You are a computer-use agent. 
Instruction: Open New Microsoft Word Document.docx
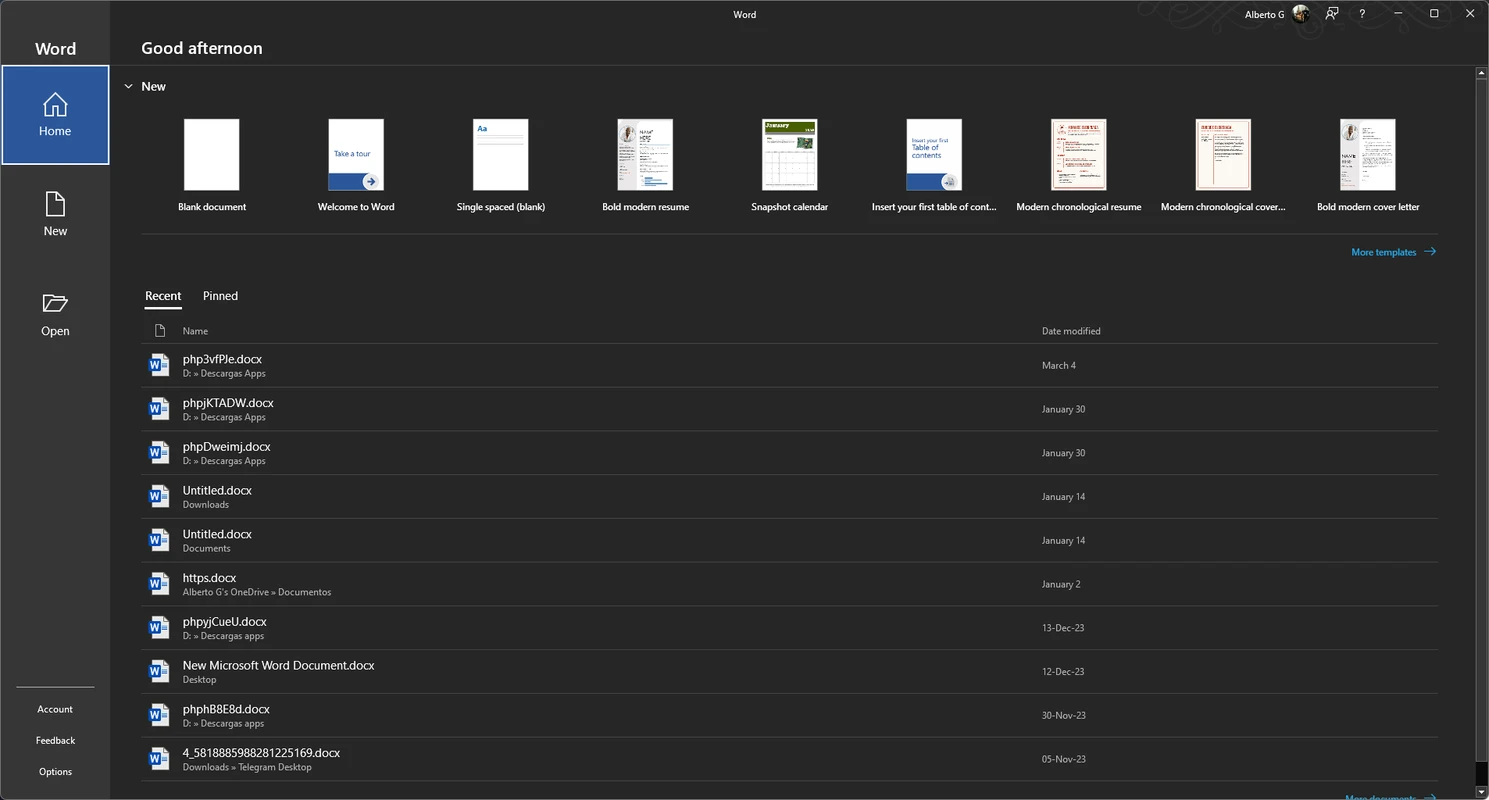coord(789,672)
